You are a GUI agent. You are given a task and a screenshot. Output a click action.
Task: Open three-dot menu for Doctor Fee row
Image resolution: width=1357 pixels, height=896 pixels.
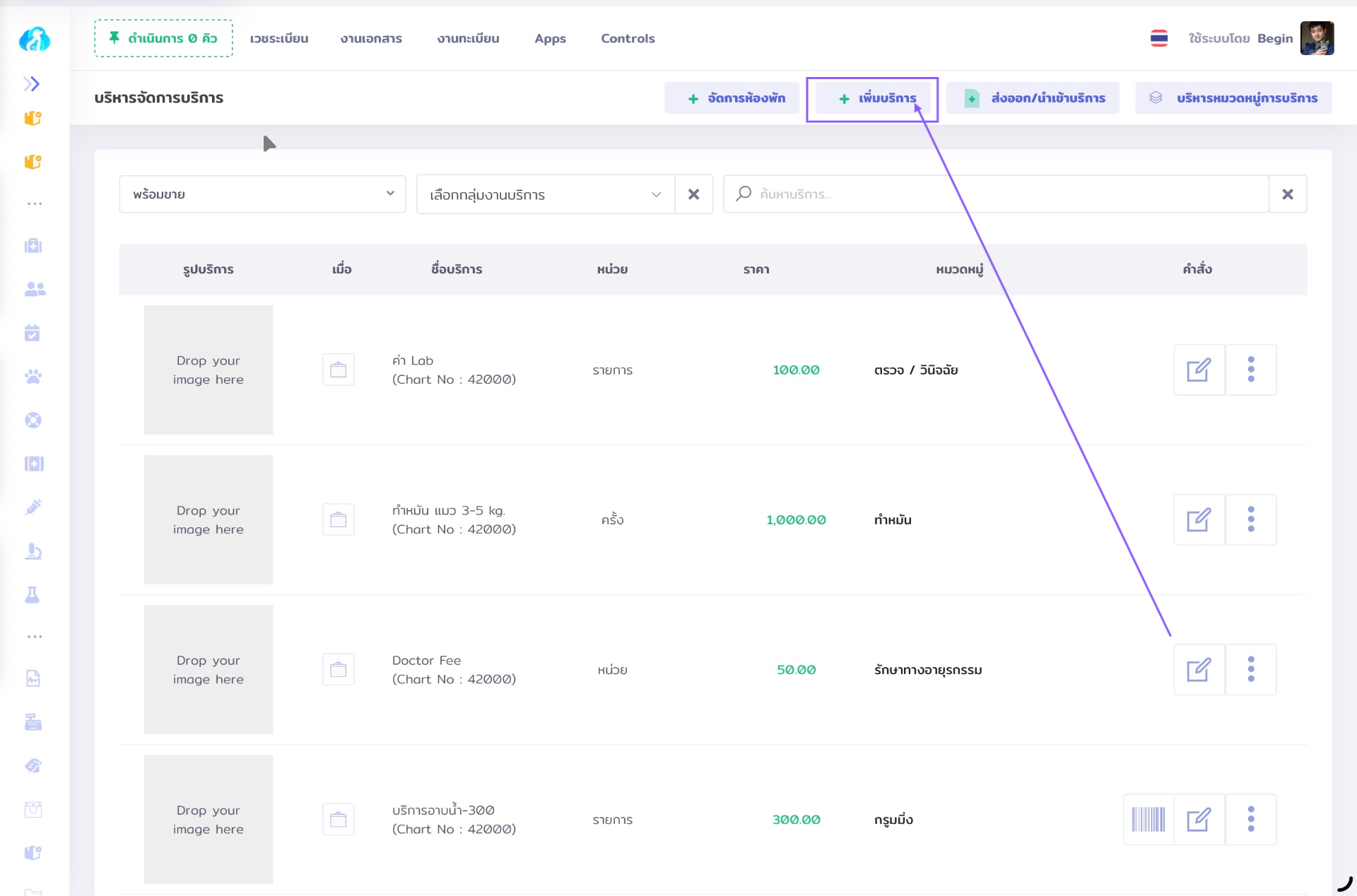(x=1250, y=669)
